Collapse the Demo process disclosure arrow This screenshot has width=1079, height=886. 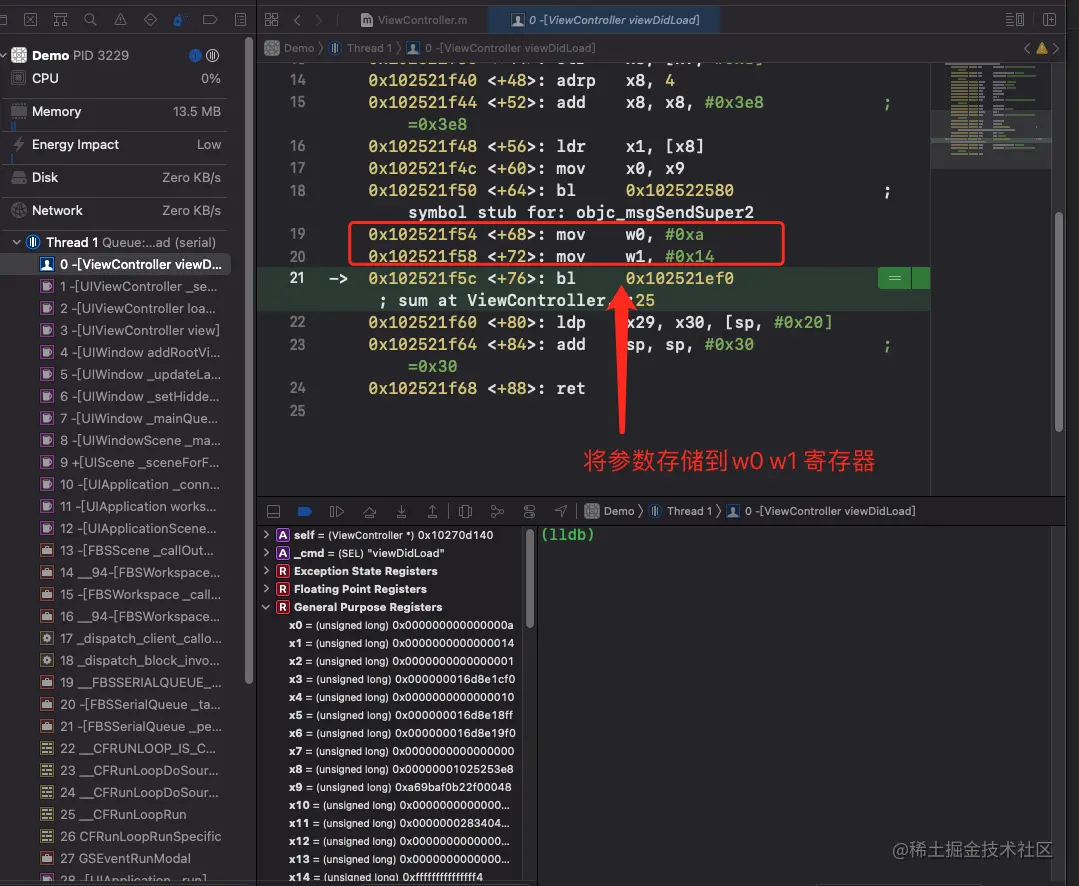point(4,55)
